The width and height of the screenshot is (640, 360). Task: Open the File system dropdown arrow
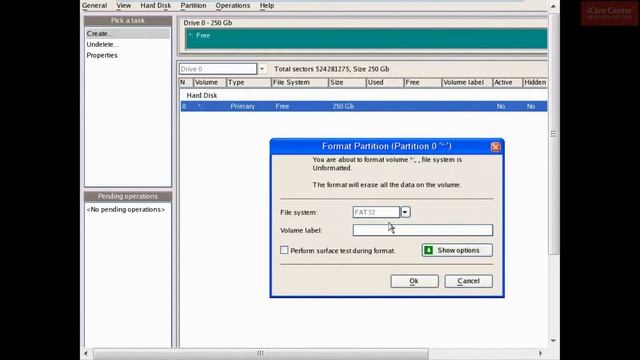click(405, 212)
